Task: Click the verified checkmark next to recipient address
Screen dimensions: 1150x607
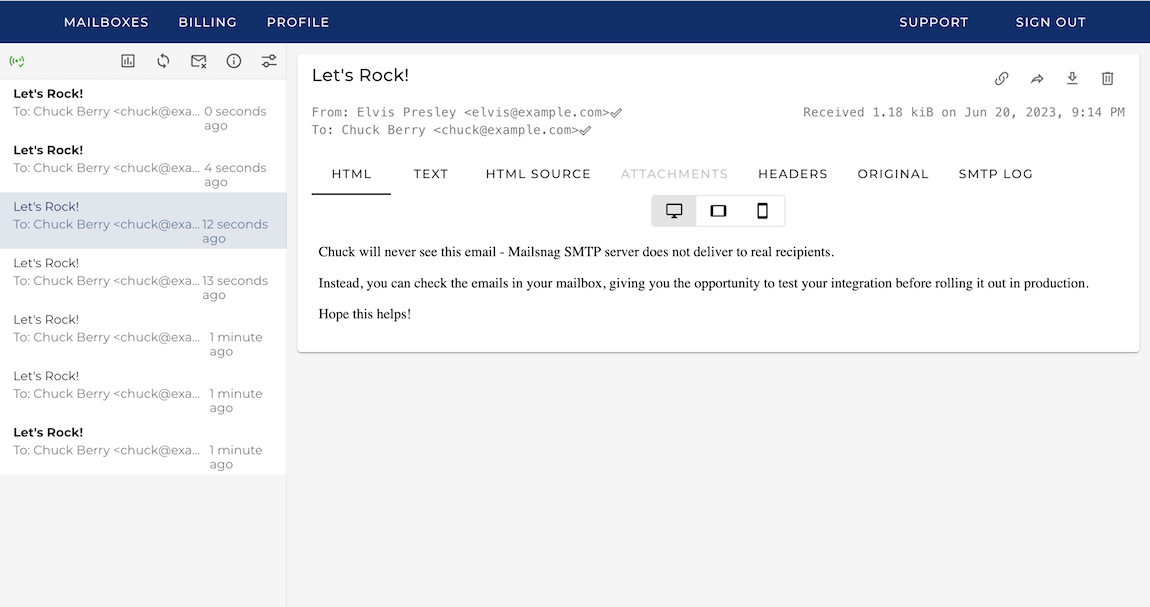Action: [585, 130]
